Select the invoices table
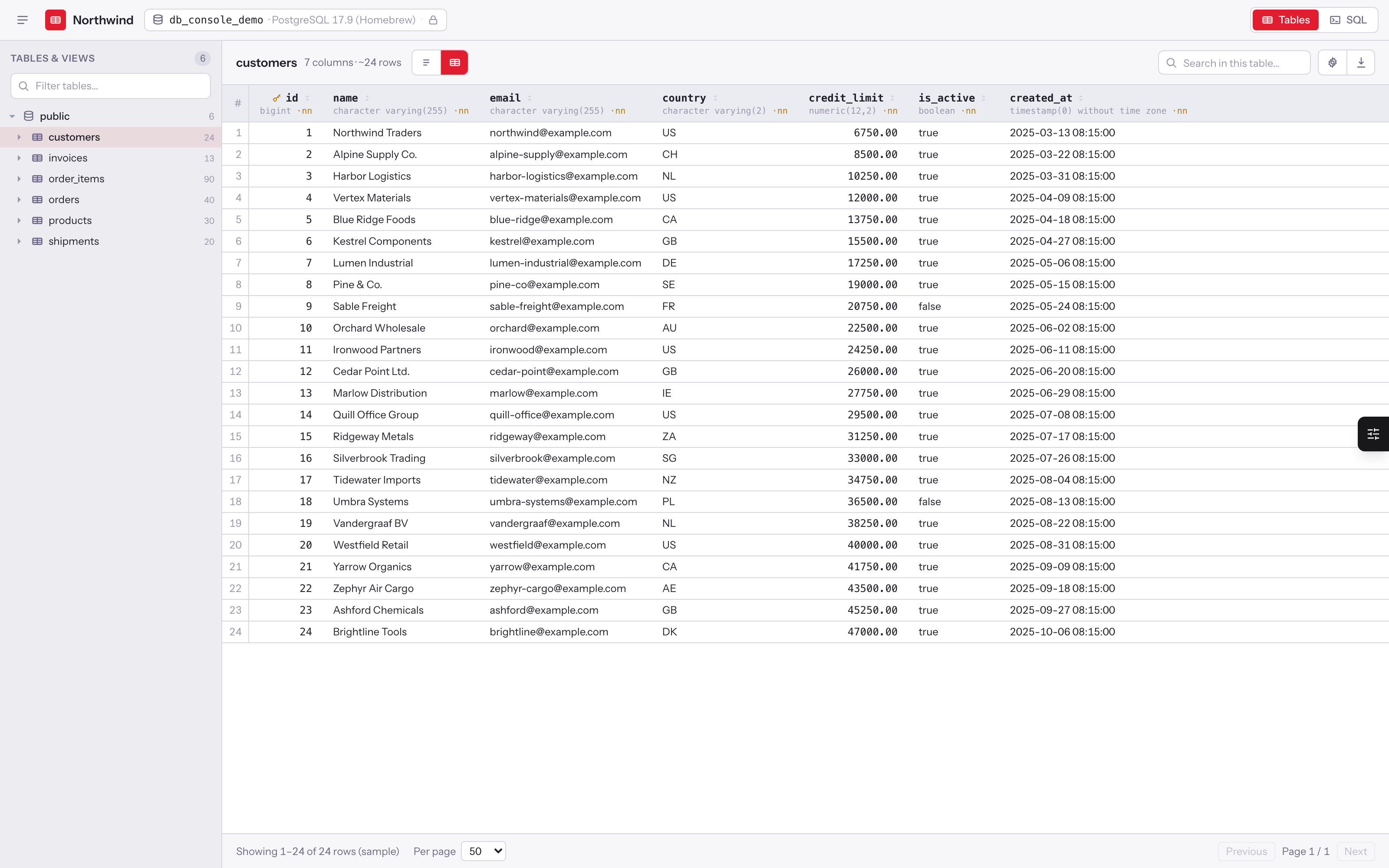The height and width of the screenshot is (868, 1389). coord(111,158)
